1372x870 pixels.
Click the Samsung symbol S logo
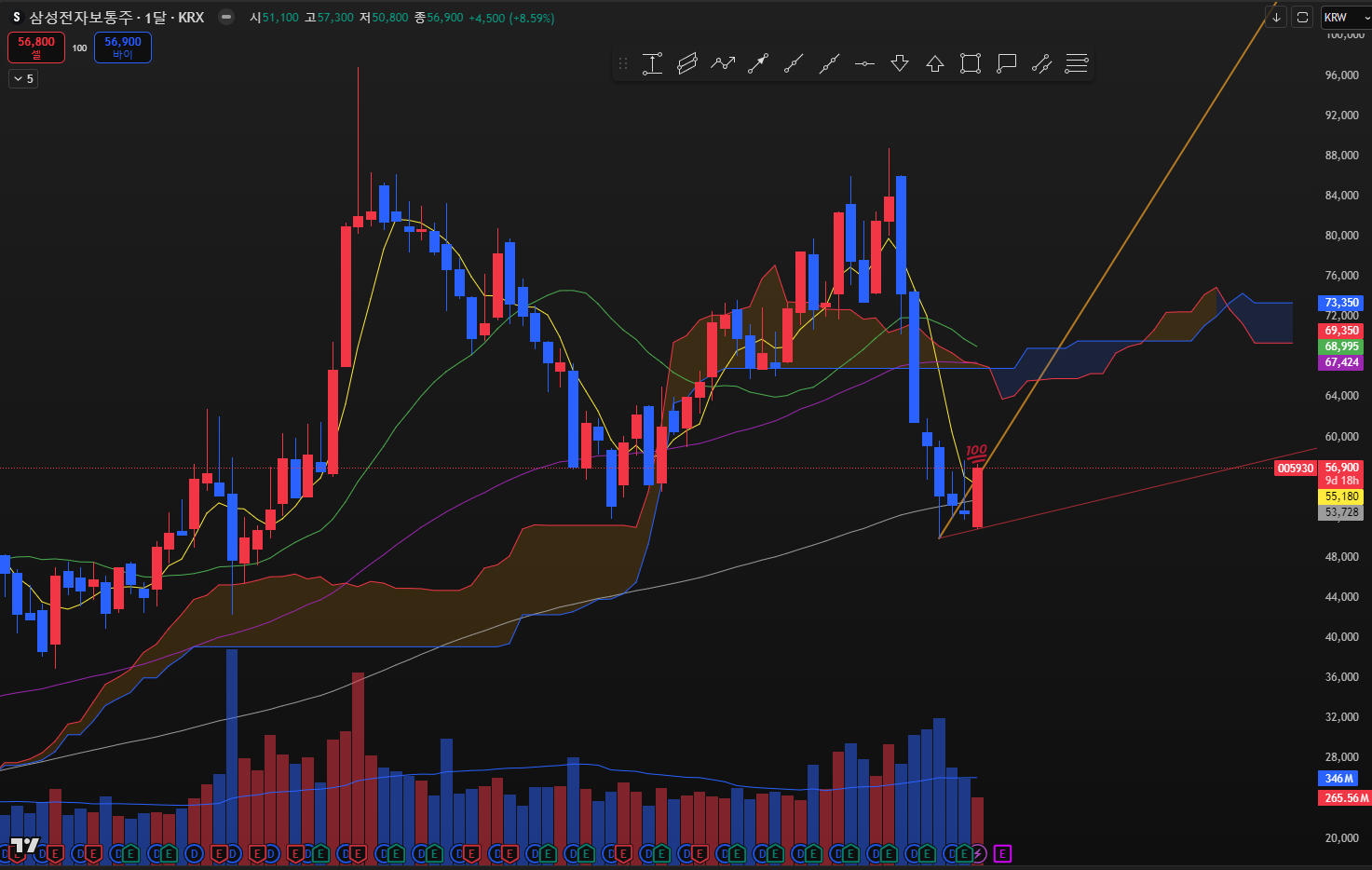(16, 17)
